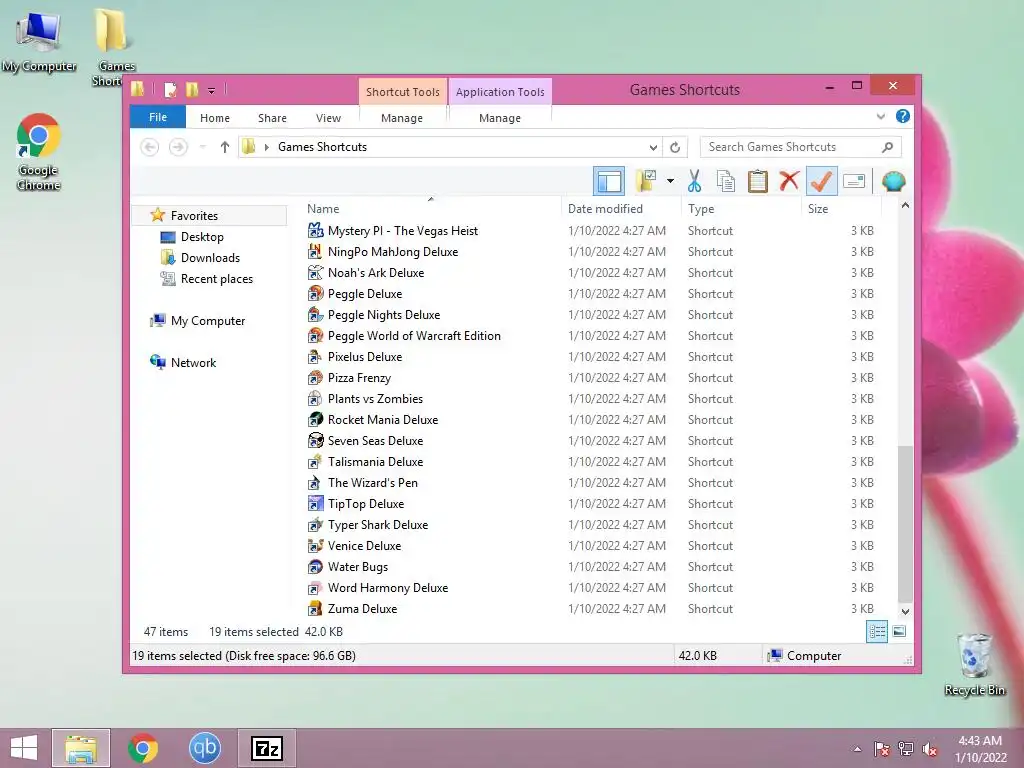1024x768 pixels.
Task: Switch to large icons view in status bar
Action: 899,632
